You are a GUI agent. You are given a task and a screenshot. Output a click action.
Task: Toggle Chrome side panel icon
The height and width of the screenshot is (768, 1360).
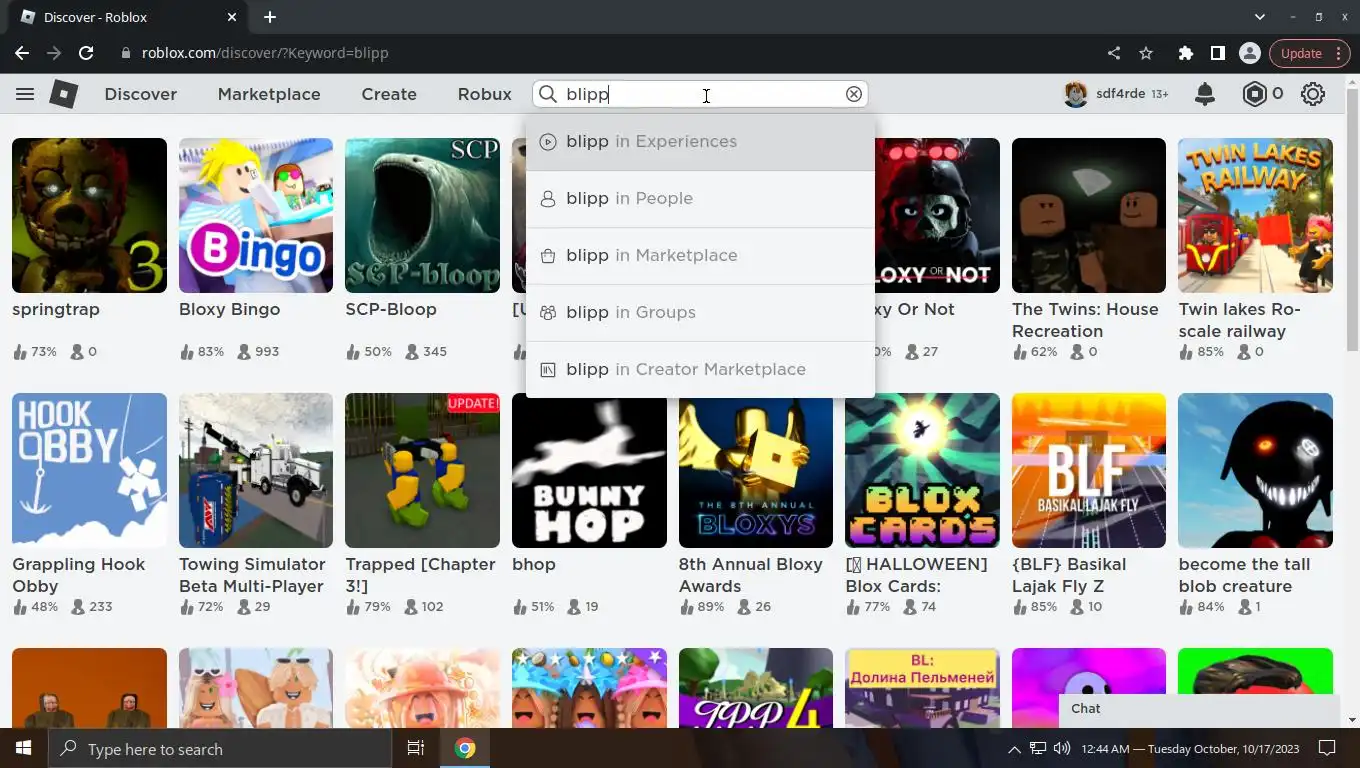click(1217, 53)
